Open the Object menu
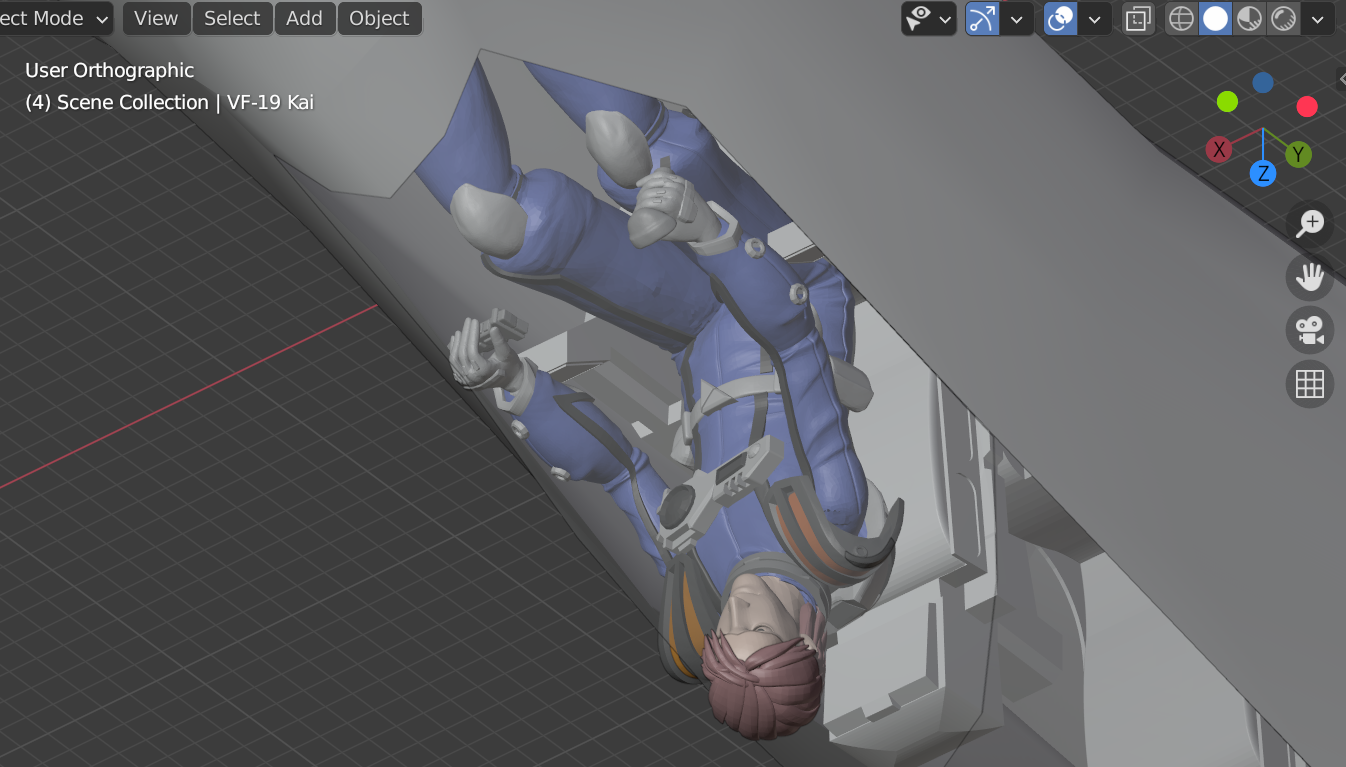1346x767 pixels. [379, 18]
